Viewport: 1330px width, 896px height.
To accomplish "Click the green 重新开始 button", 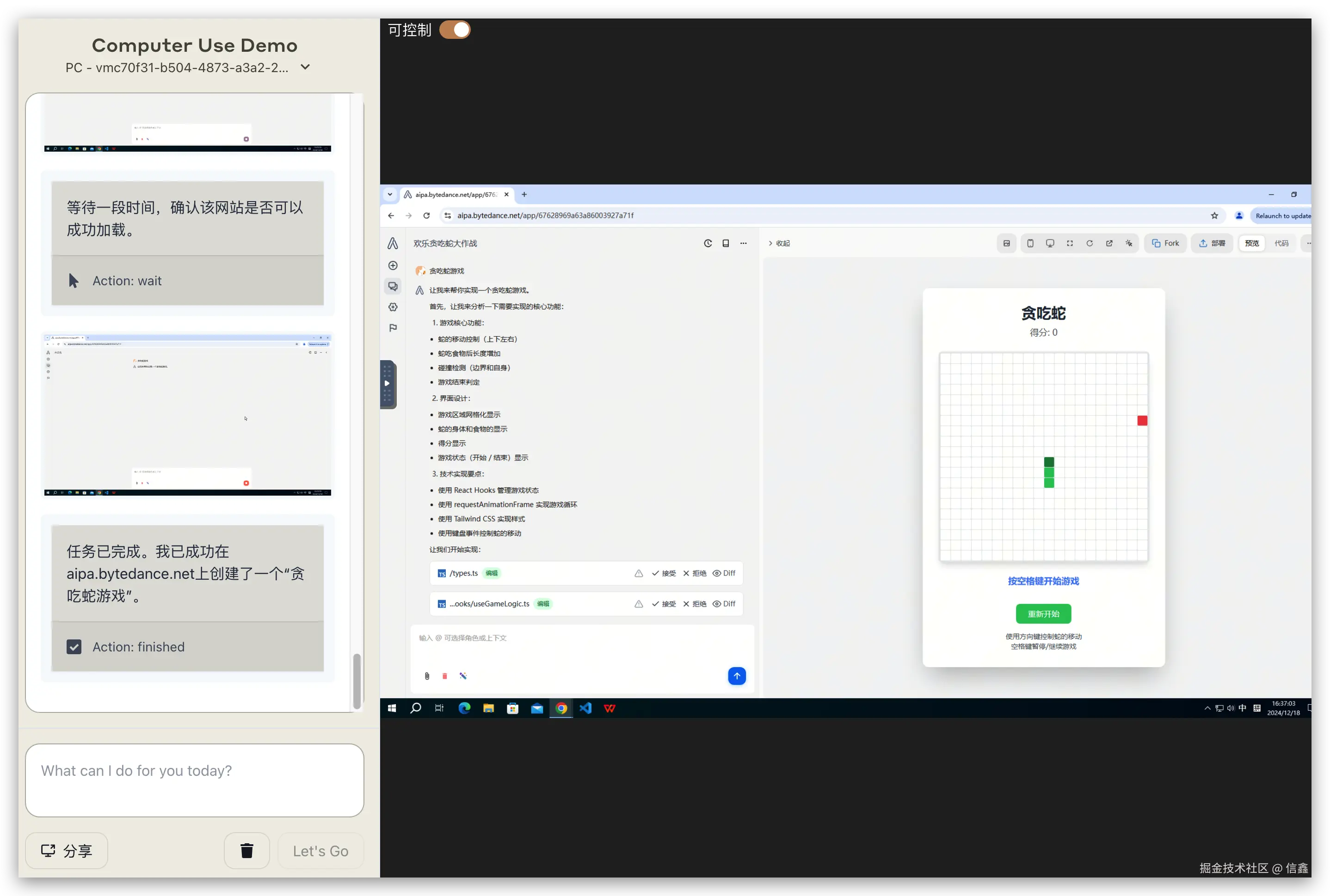I will click(x=1043, y=614).
